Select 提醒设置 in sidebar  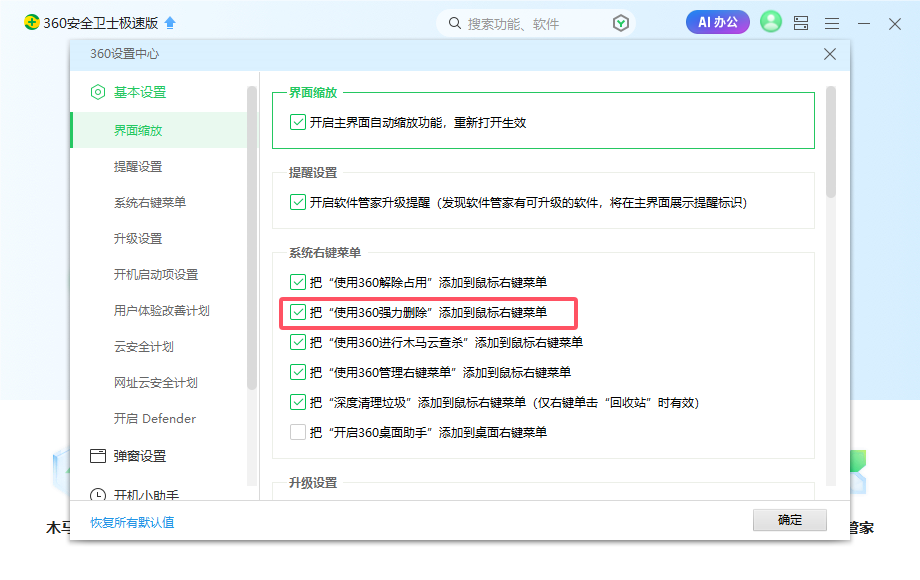pos(138,167)
